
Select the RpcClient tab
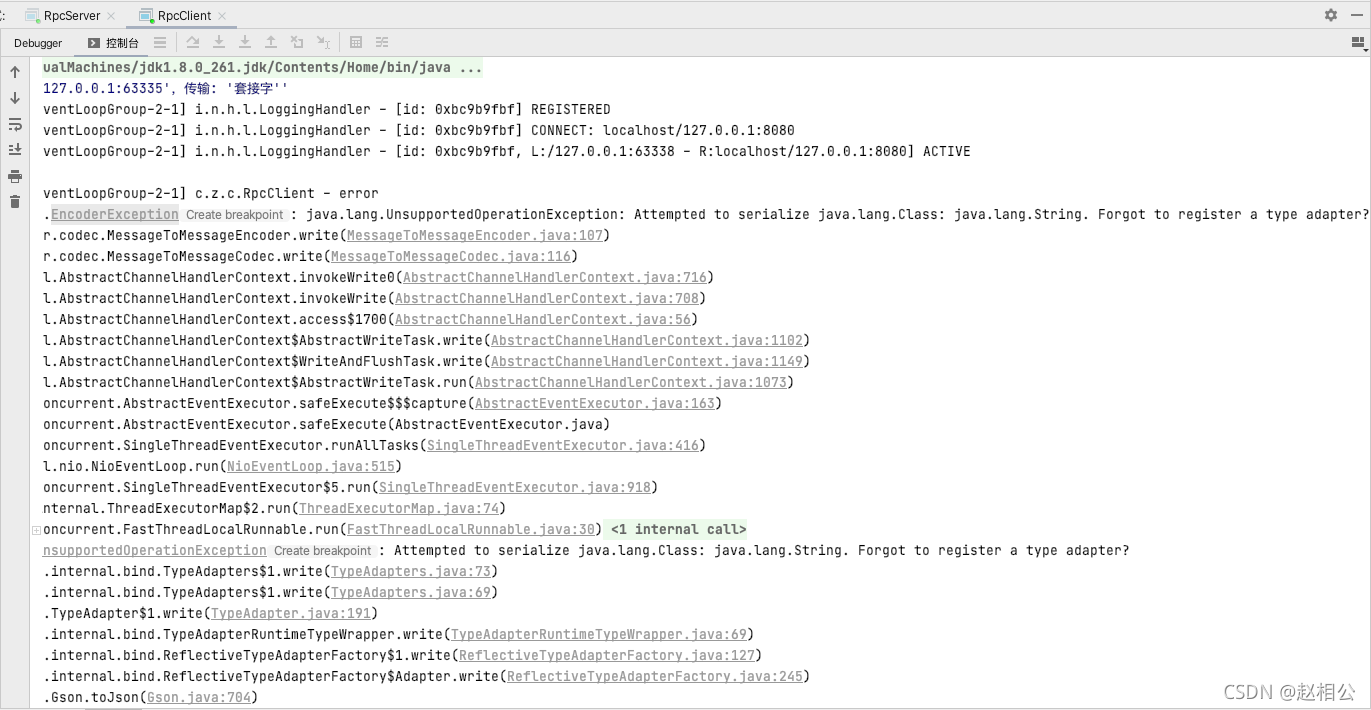[x=183, y=15]
